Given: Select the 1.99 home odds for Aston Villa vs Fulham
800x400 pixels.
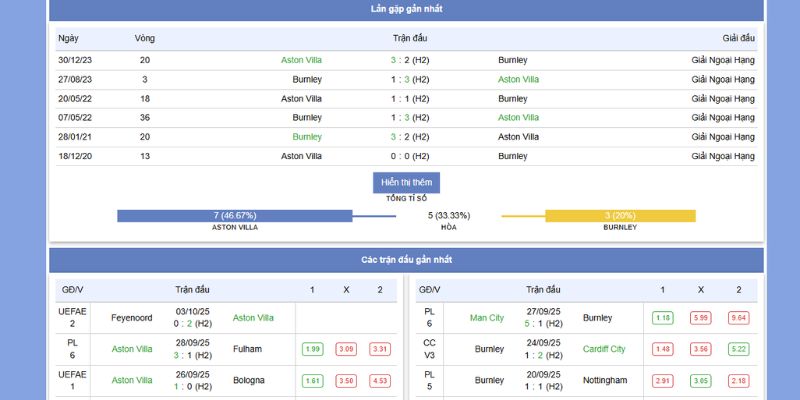Looking at the screenshot, I should point(312,349).
